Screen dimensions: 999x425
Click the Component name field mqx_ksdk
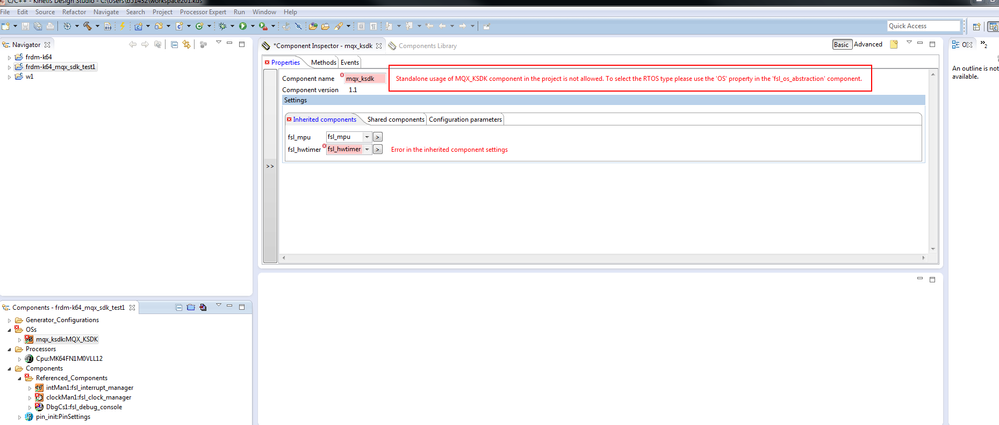tap(364, 78)
